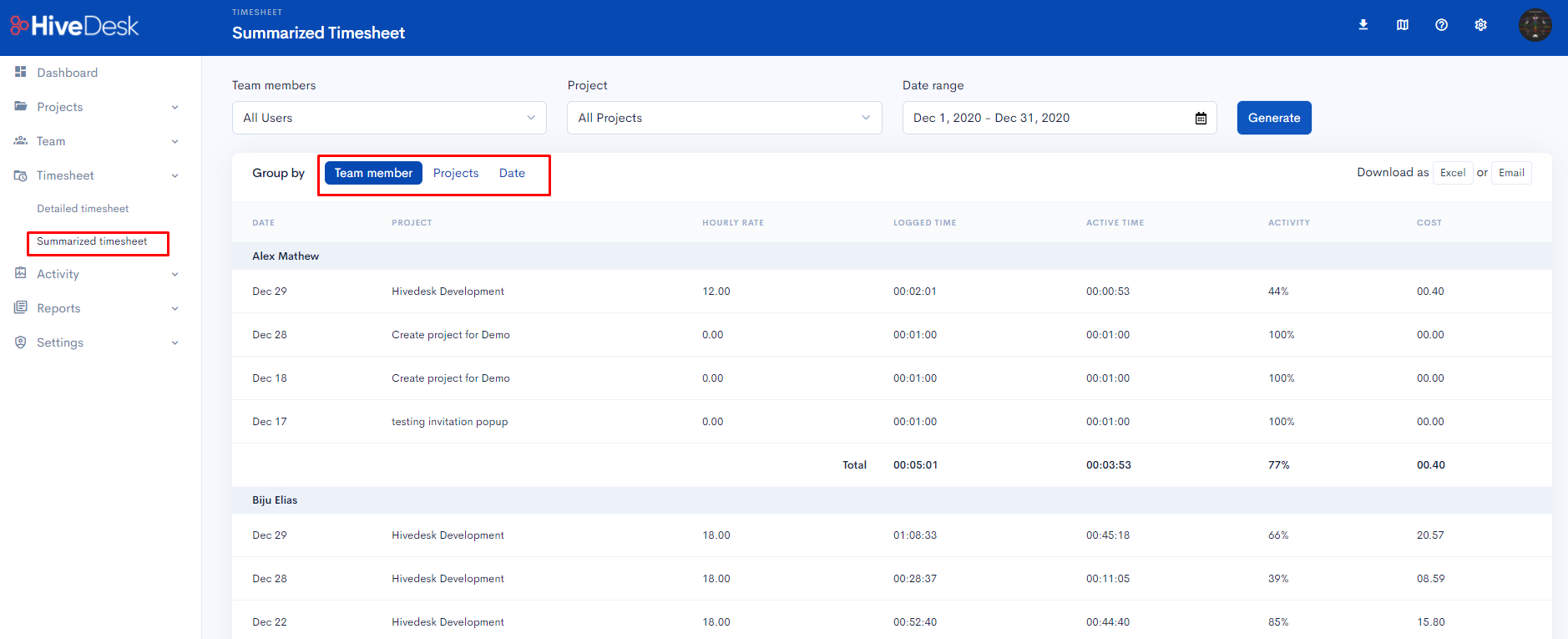Click the 39% activity value
Viewport: 1568px width, 639px height.
(x=1278, y=579)
